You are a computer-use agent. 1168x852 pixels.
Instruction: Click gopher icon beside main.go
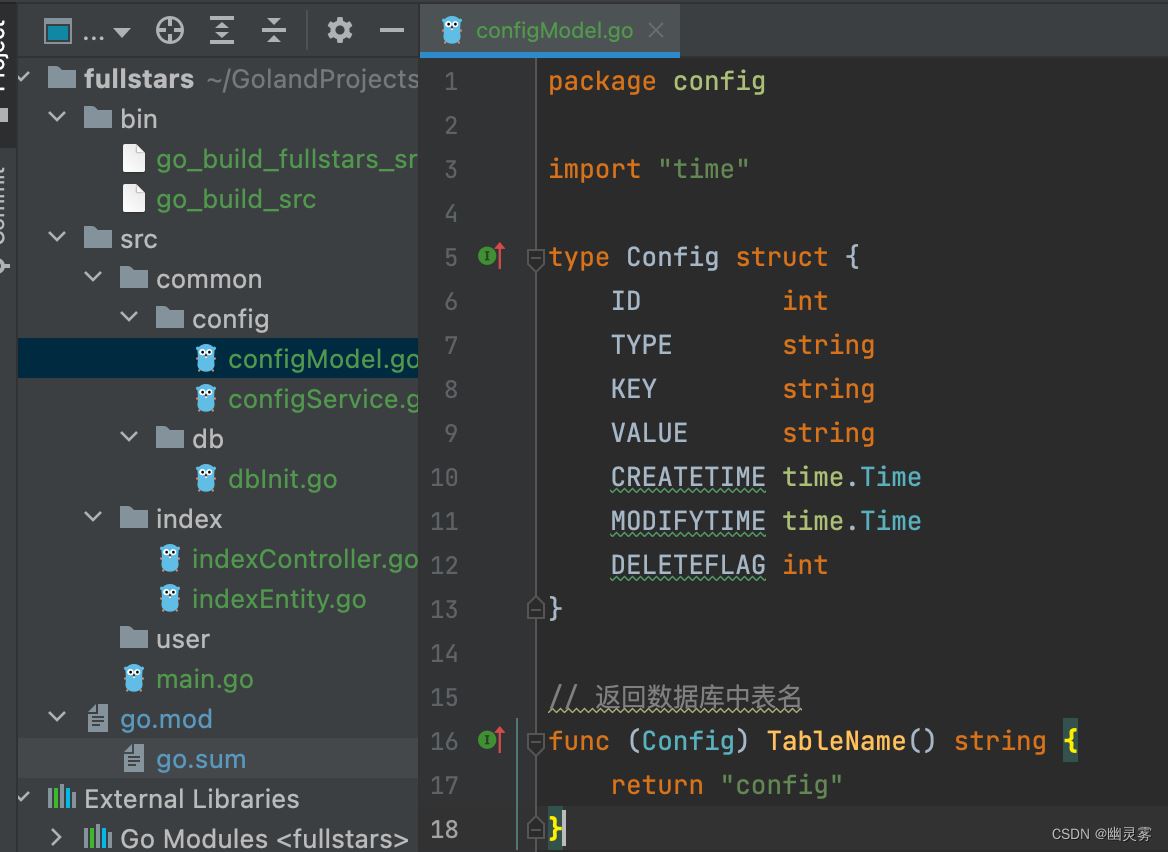coord(134,679)
